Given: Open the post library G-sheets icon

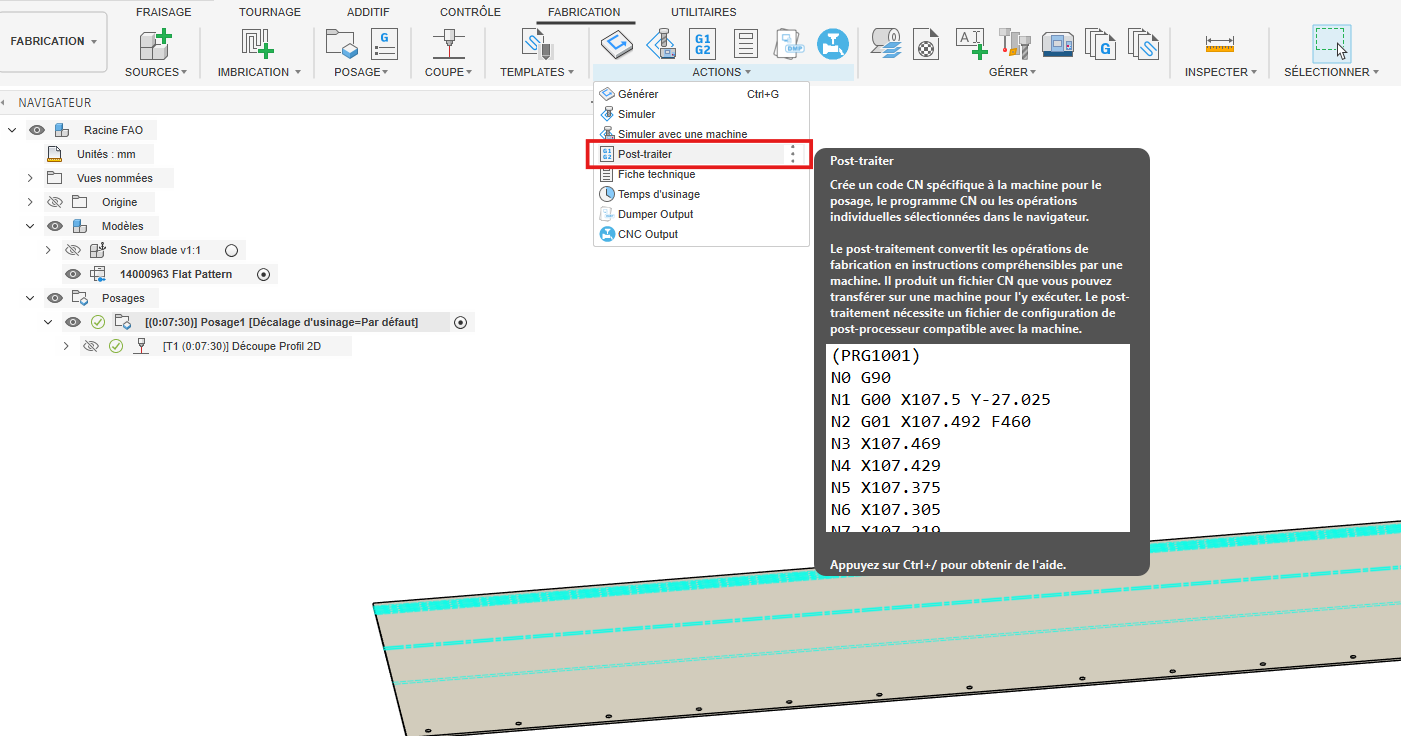Looking at the screenshot, I should coord(1101,44).
